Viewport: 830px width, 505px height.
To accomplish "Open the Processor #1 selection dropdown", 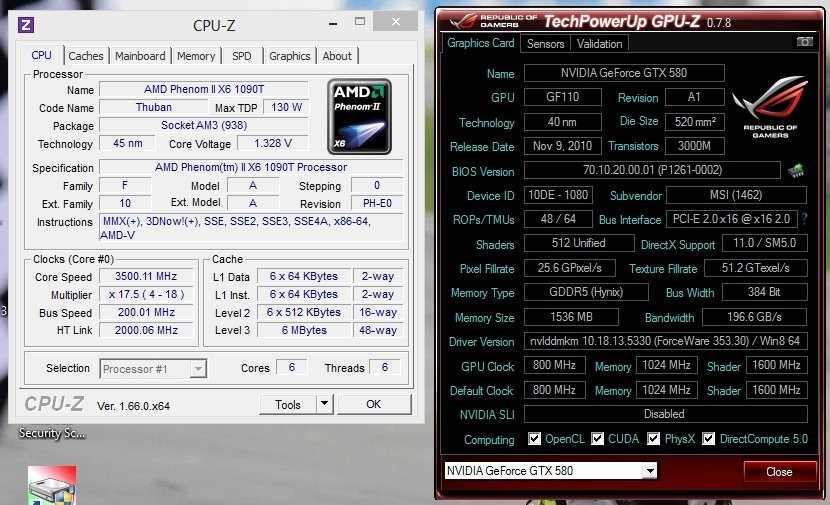I will coord(153,368).
